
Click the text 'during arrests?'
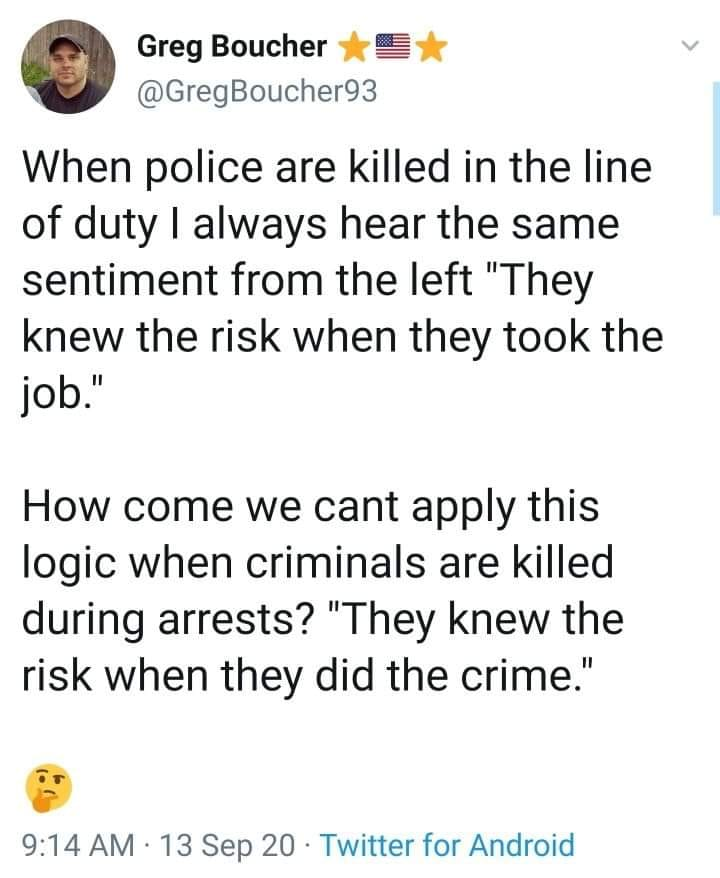pos(168,620)
